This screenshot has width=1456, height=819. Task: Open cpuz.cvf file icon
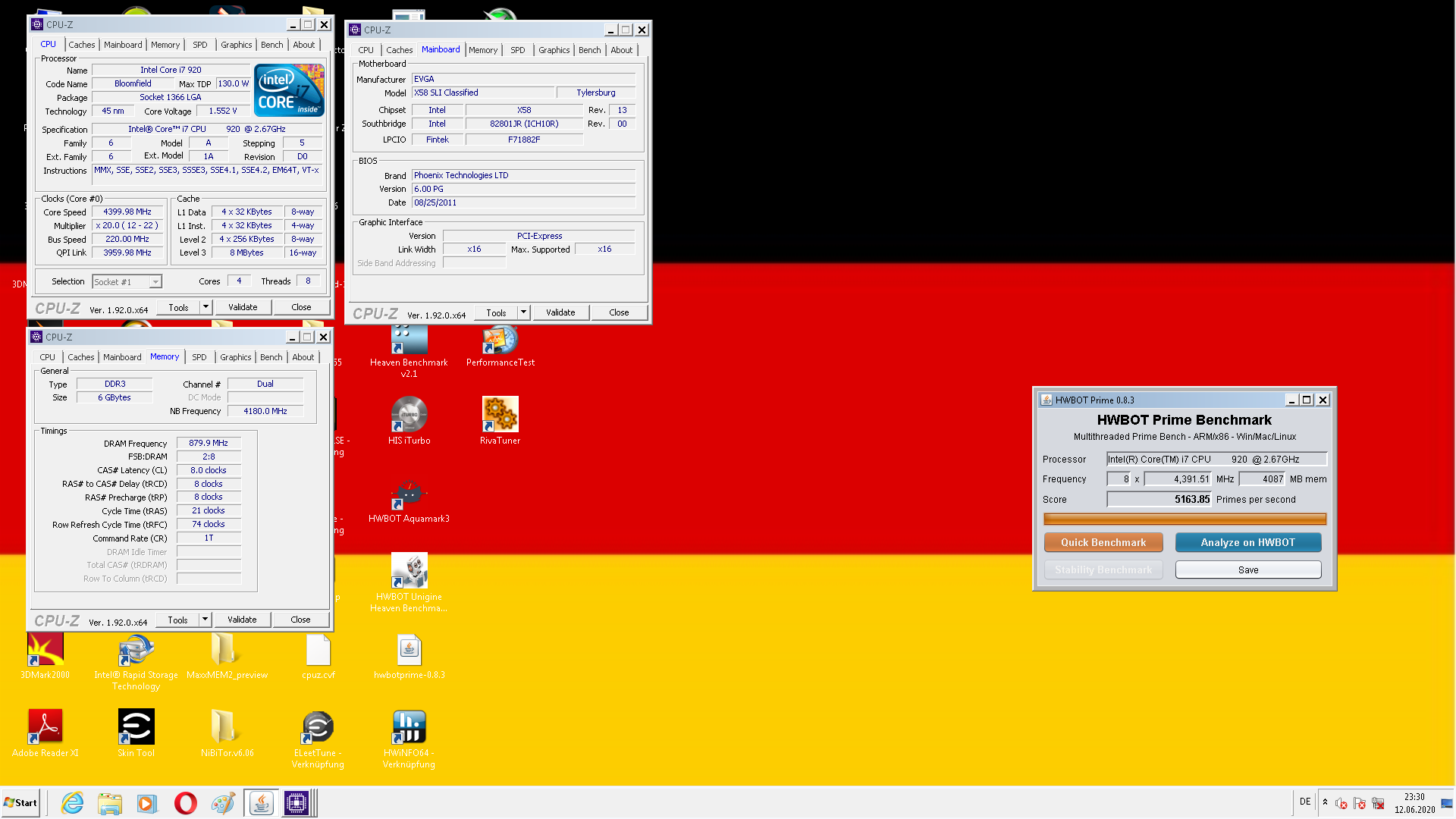[x=318, y=656]
